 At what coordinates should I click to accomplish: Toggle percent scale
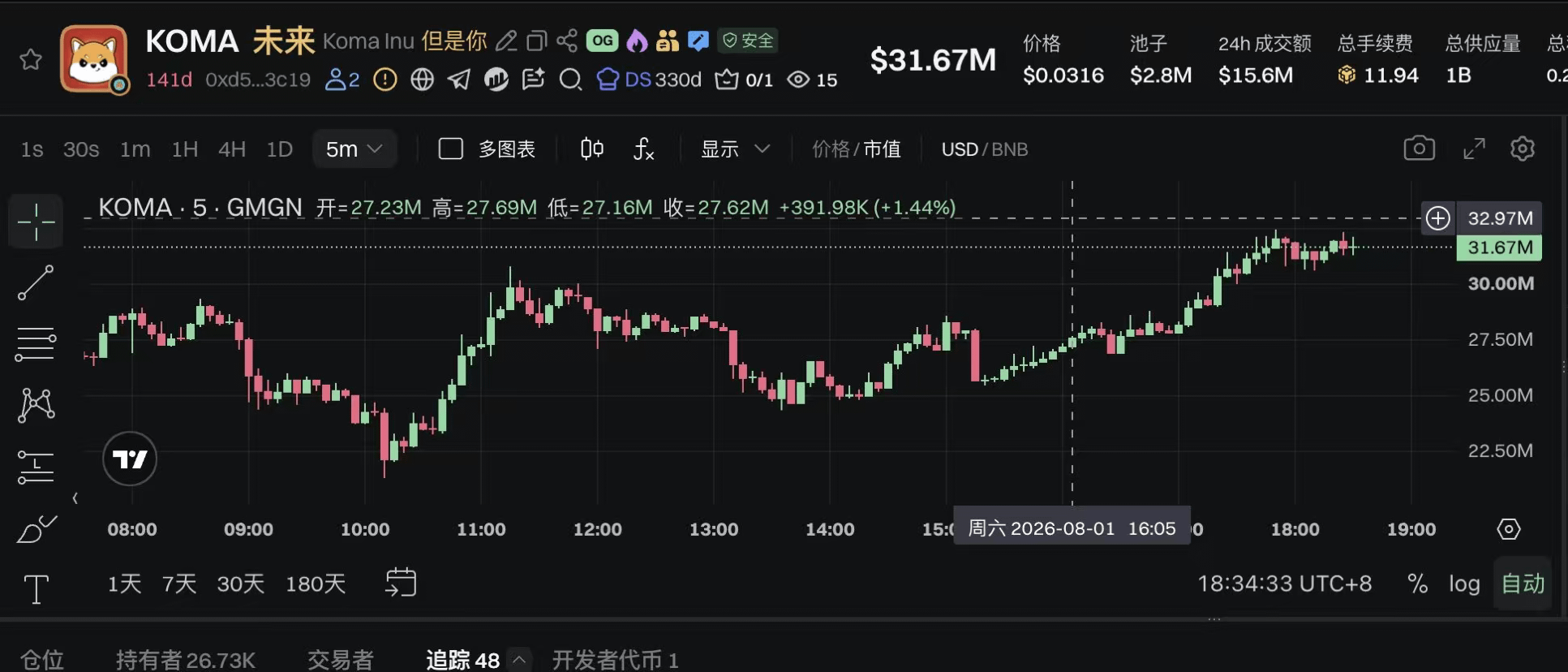pyautogui.click(x=1417, y=584)
